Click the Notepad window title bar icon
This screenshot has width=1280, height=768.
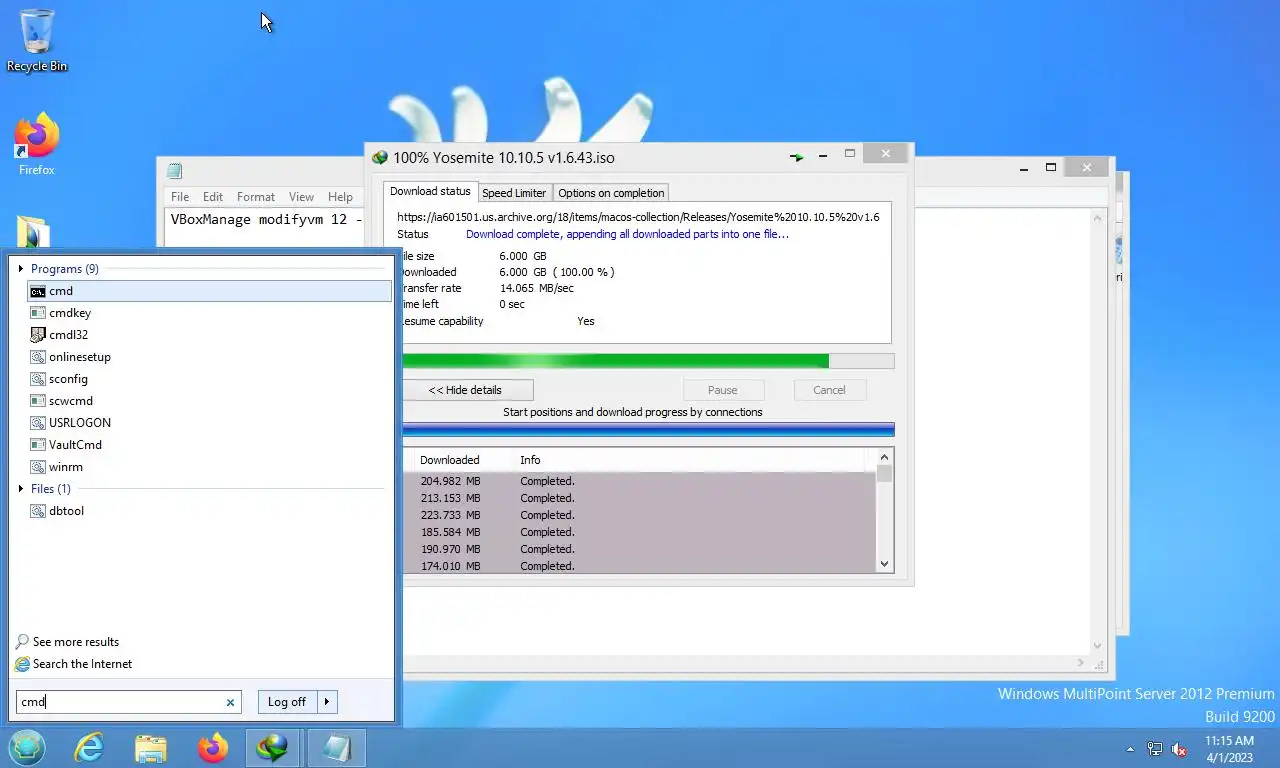pyautogui.click(x=174, y=170)
